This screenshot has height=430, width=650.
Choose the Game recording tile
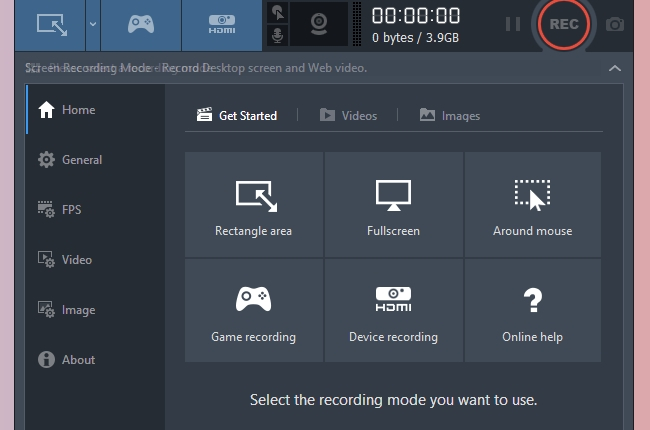click(x=254, y=311)
